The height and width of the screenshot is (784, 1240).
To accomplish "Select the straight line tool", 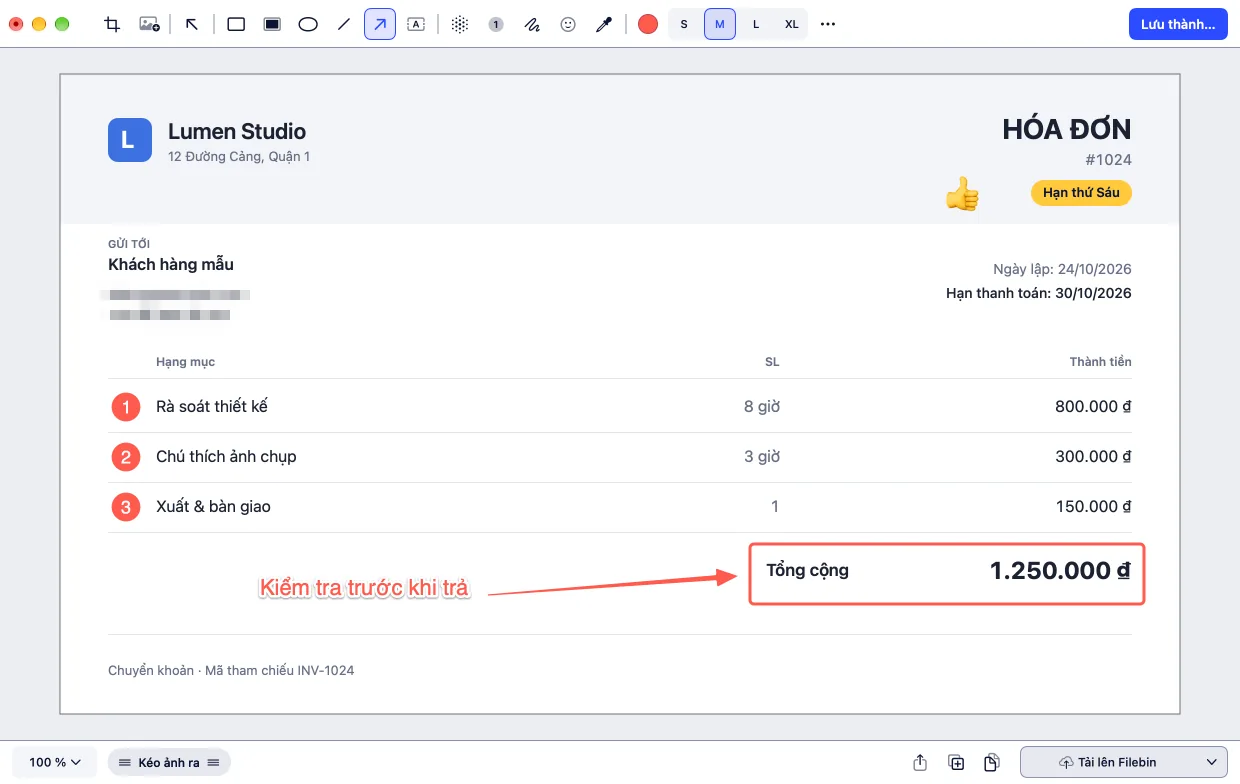I will click(x=344, y=24).
